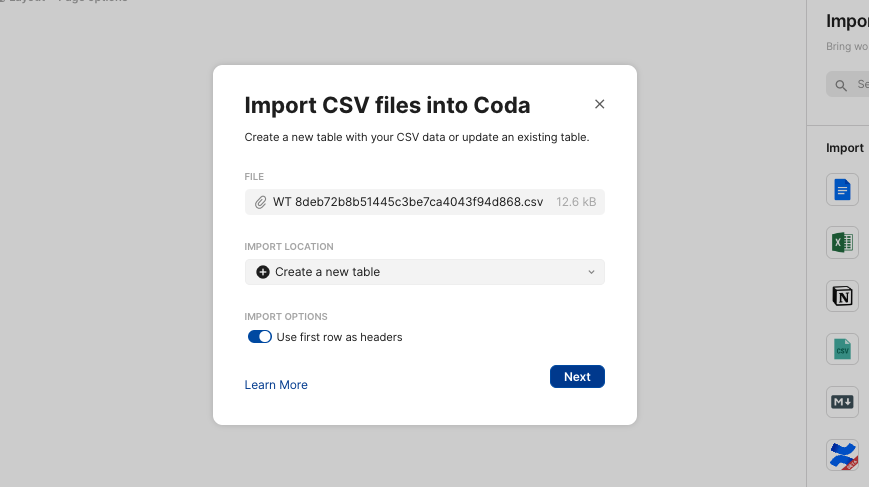869x487 pixels.
Task: Click the plus icon in Create a new table
Action: click(x=263, y=272)
